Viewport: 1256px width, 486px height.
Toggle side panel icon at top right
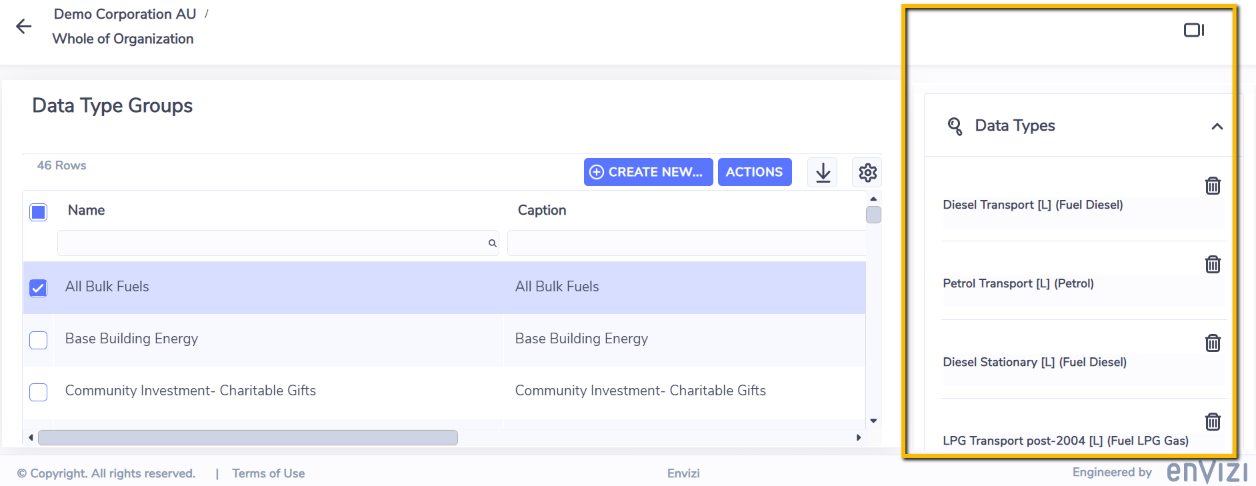click(x=1194, y=30)
